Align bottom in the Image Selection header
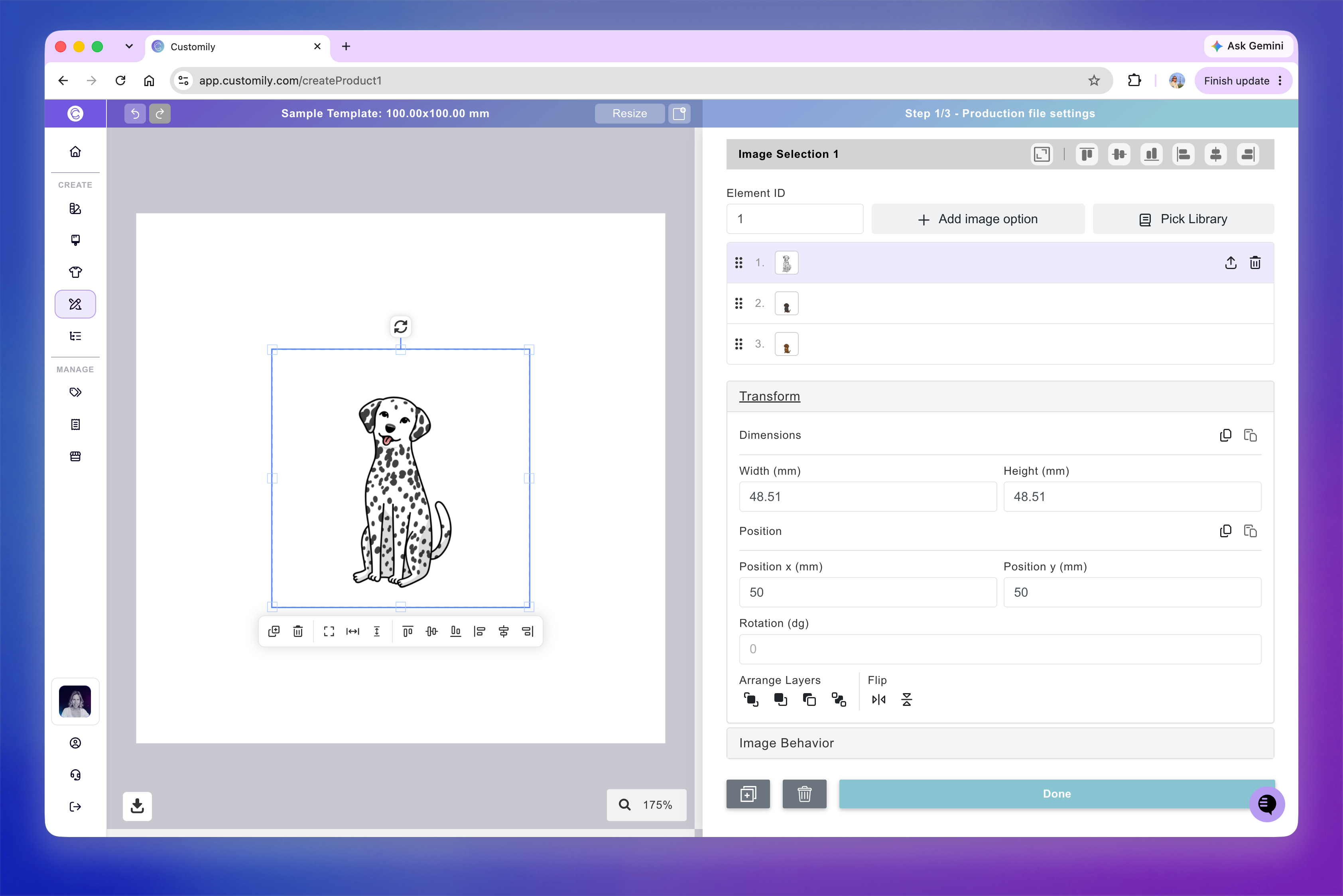The image size is (1343, 896). click(1152, 154)
